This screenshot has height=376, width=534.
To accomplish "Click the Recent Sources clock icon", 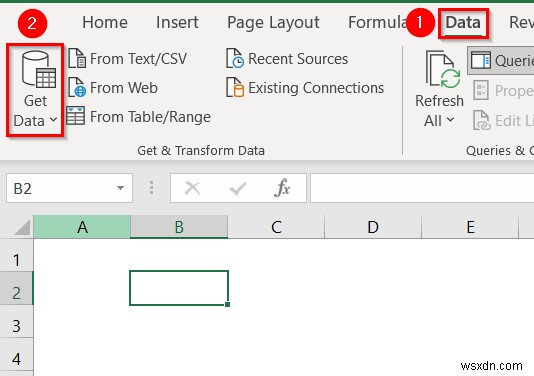I will pos(235,58).
